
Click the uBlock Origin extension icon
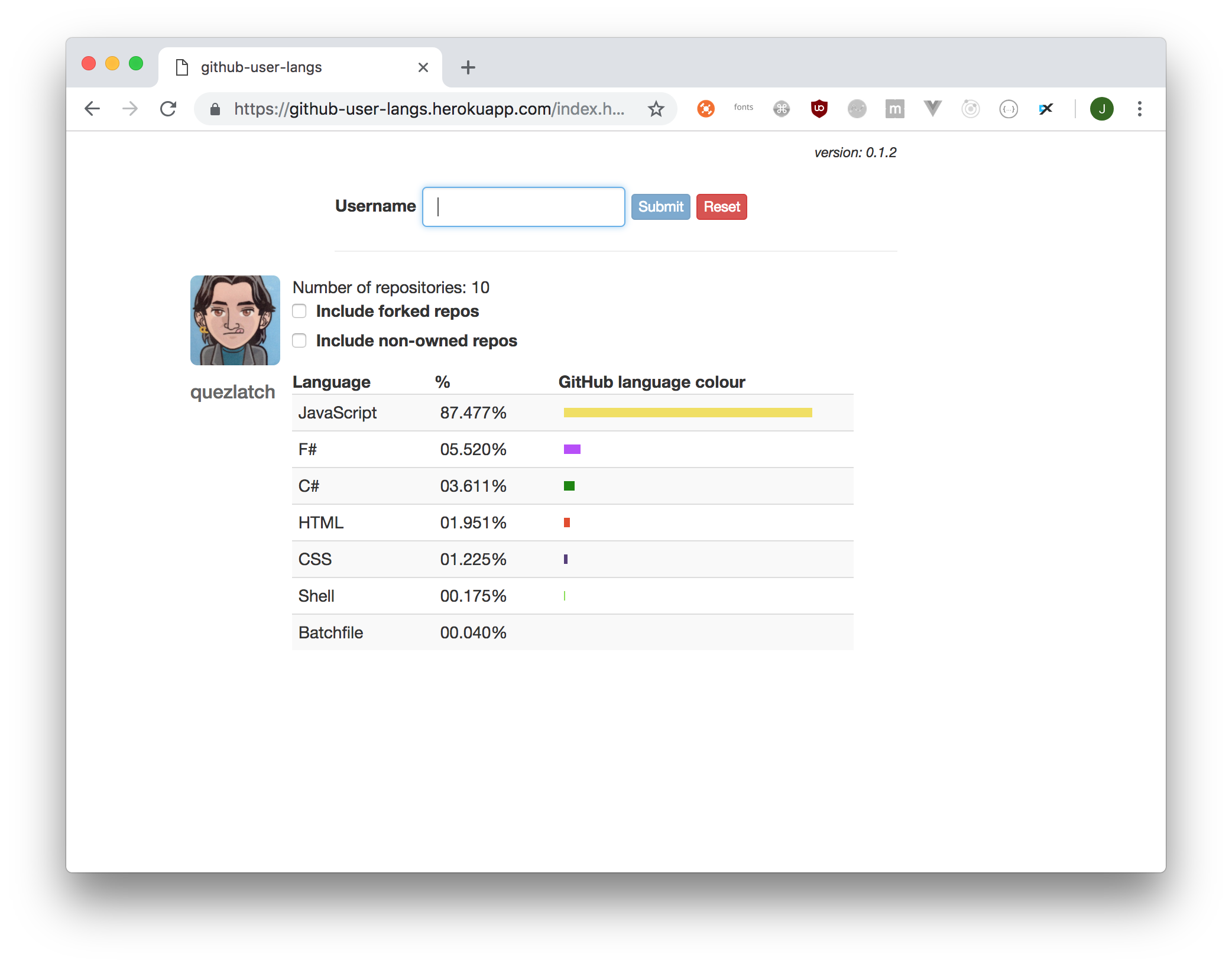[819, 109]
